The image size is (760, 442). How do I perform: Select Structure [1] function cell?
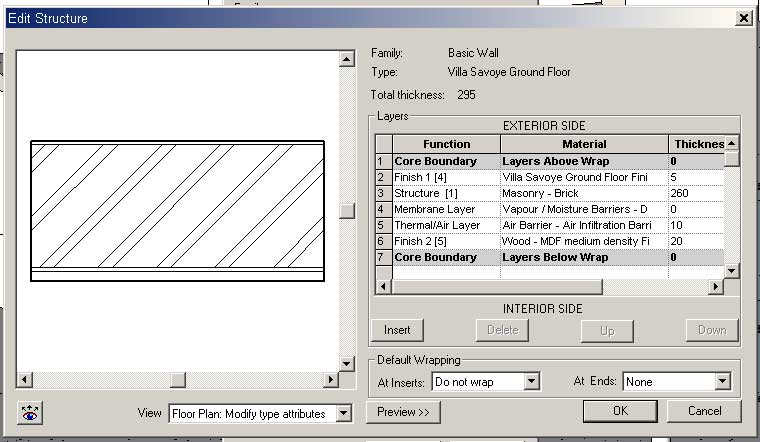click(x=446, y=193)
